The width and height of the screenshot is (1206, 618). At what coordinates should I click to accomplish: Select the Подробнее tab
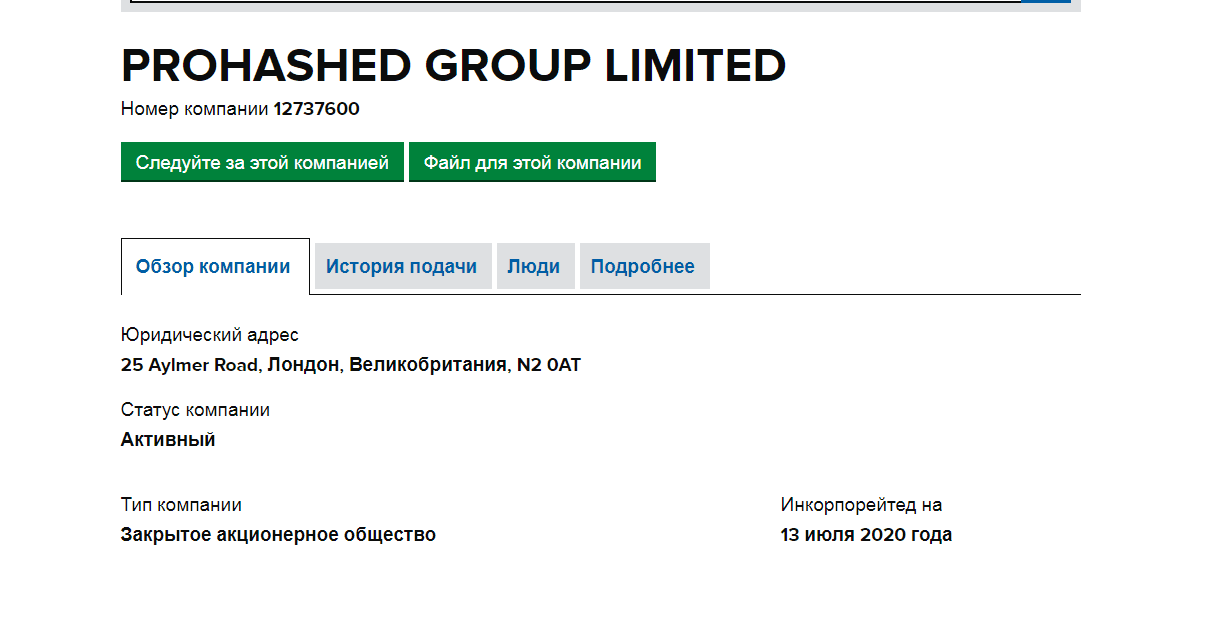pyautogui.click(x=643, y=267)
